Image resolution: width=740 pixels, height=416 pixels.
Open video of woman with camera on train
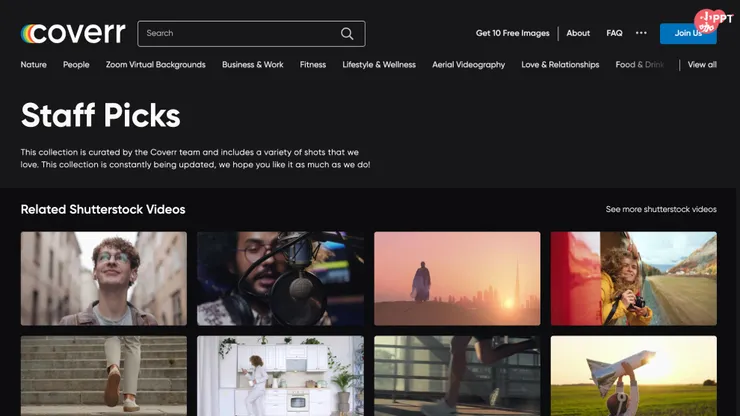tap(634, 278)
